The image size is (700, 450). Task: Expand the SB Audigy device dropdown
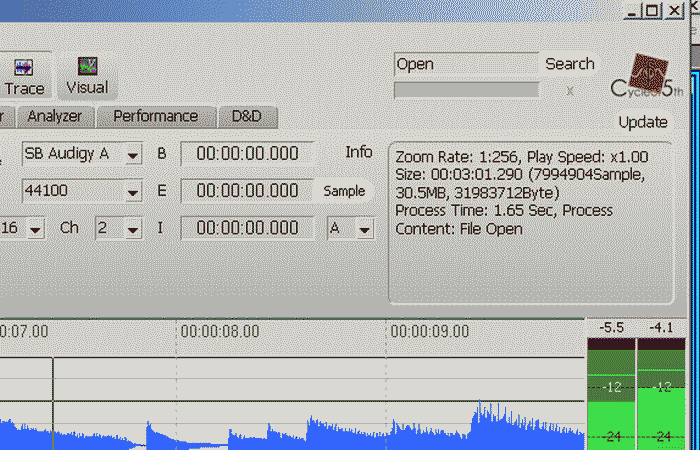tap(132, 155)
